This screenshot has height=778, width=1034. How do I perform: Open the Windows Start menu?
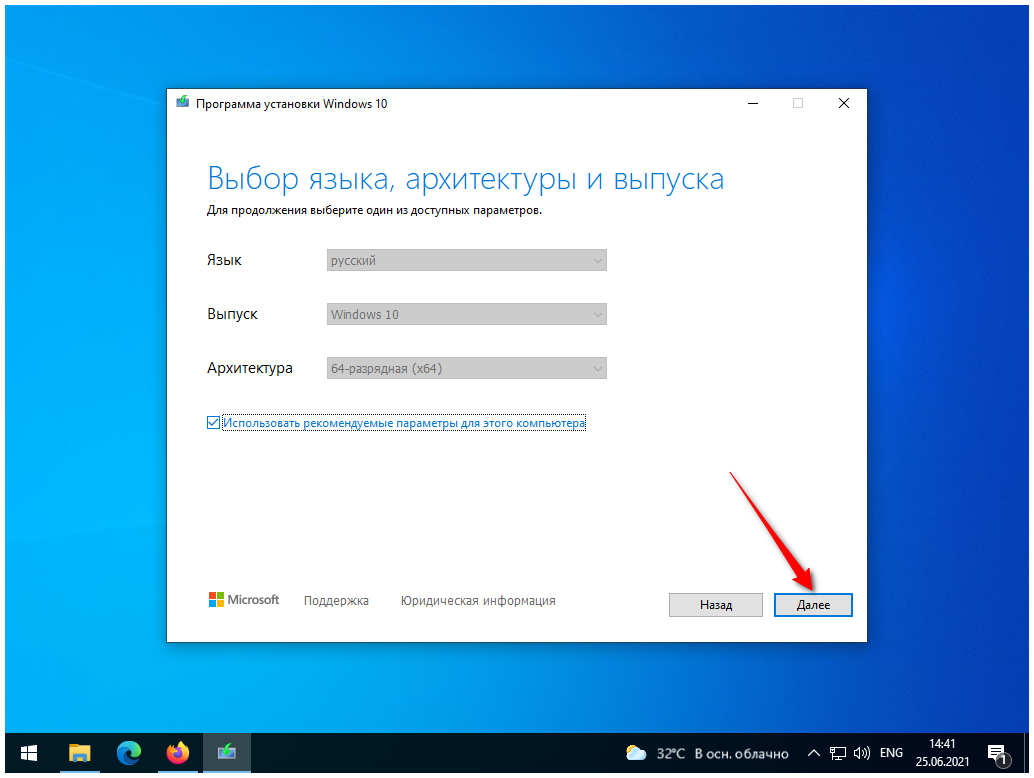28,752
